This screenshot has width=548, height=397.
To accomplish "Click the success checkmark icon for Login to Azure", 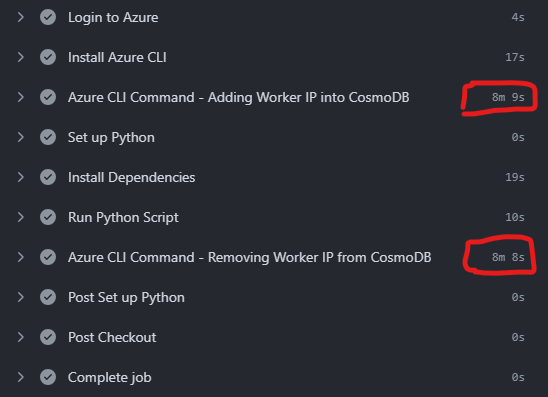I will (x=48, y=17).
